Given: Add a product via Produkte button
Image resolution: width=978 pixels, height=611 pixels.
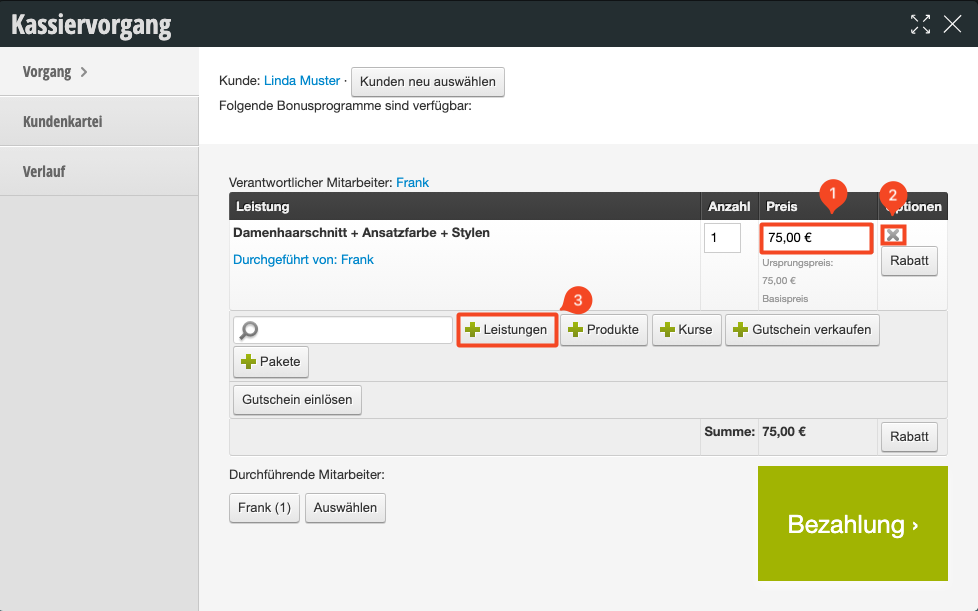Looking at the screenshot, I should click(x=604, y=330).
